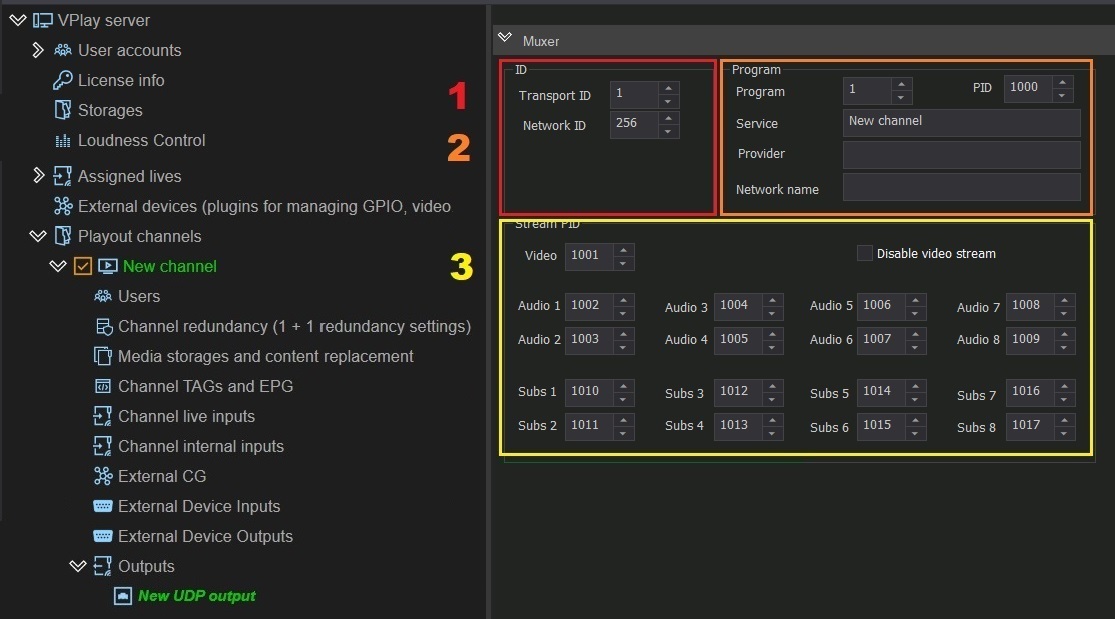Increase Audio 5 PID with up arrow

916,300
